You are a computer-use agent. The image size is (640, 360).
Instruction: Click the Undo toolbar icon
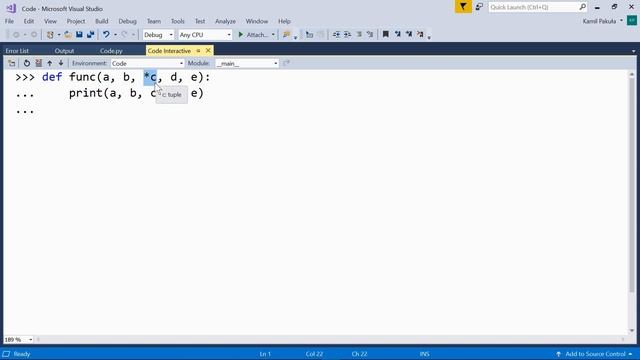click(106, 35)
